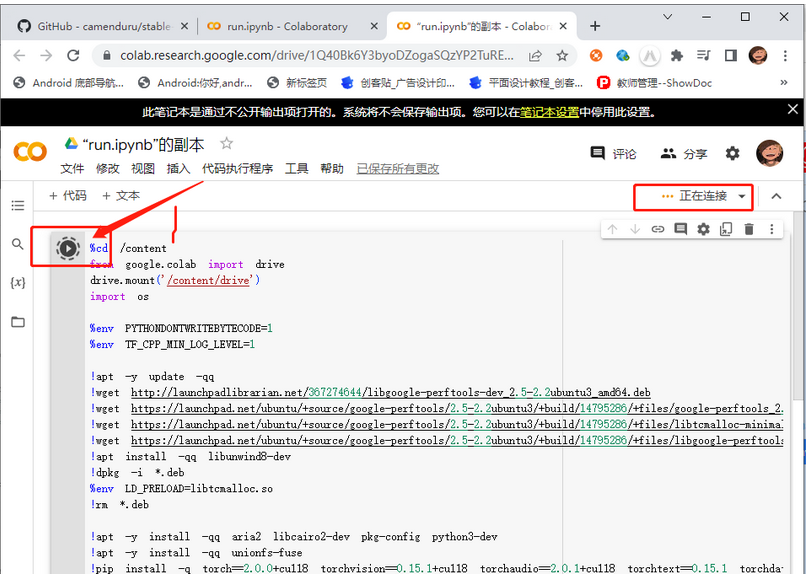
Task: Focus the colab.research.google.com address bar
Action: 316,56
